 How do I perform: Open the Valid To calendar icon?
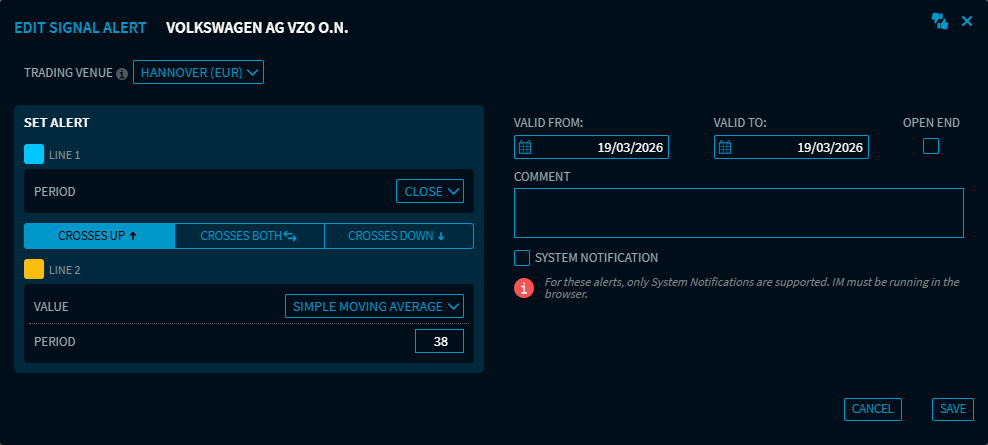(x=725, y=147)
